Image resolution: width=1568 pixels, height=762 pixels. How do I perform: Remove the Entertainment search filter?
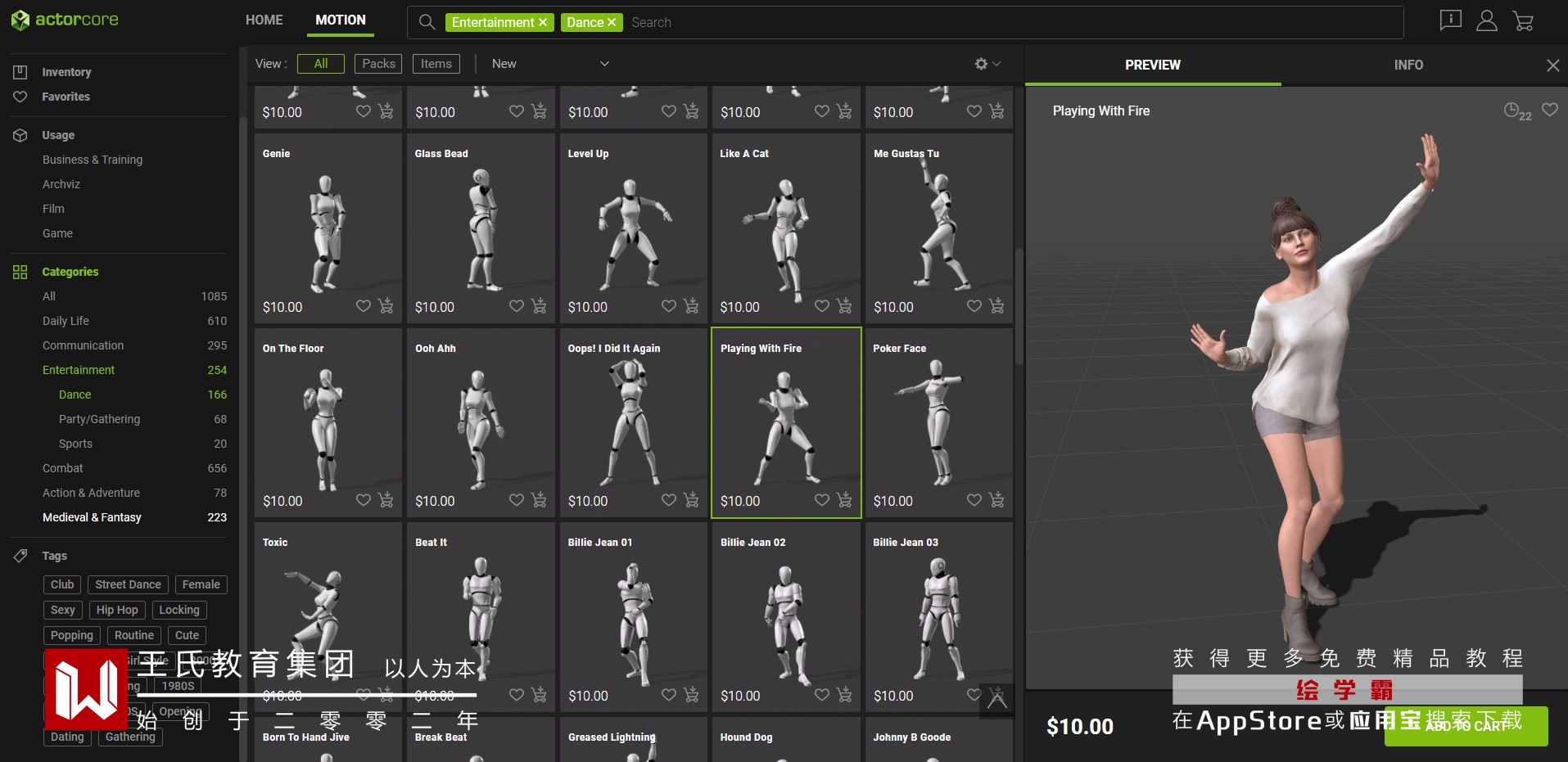542,23
